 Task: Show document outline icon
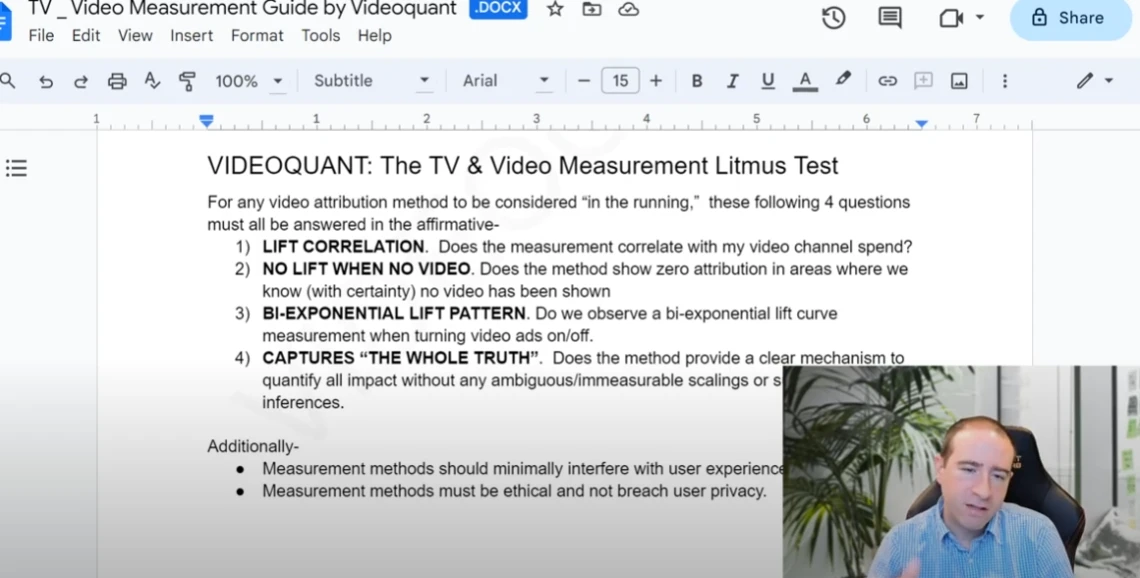[x=16, y=168]
